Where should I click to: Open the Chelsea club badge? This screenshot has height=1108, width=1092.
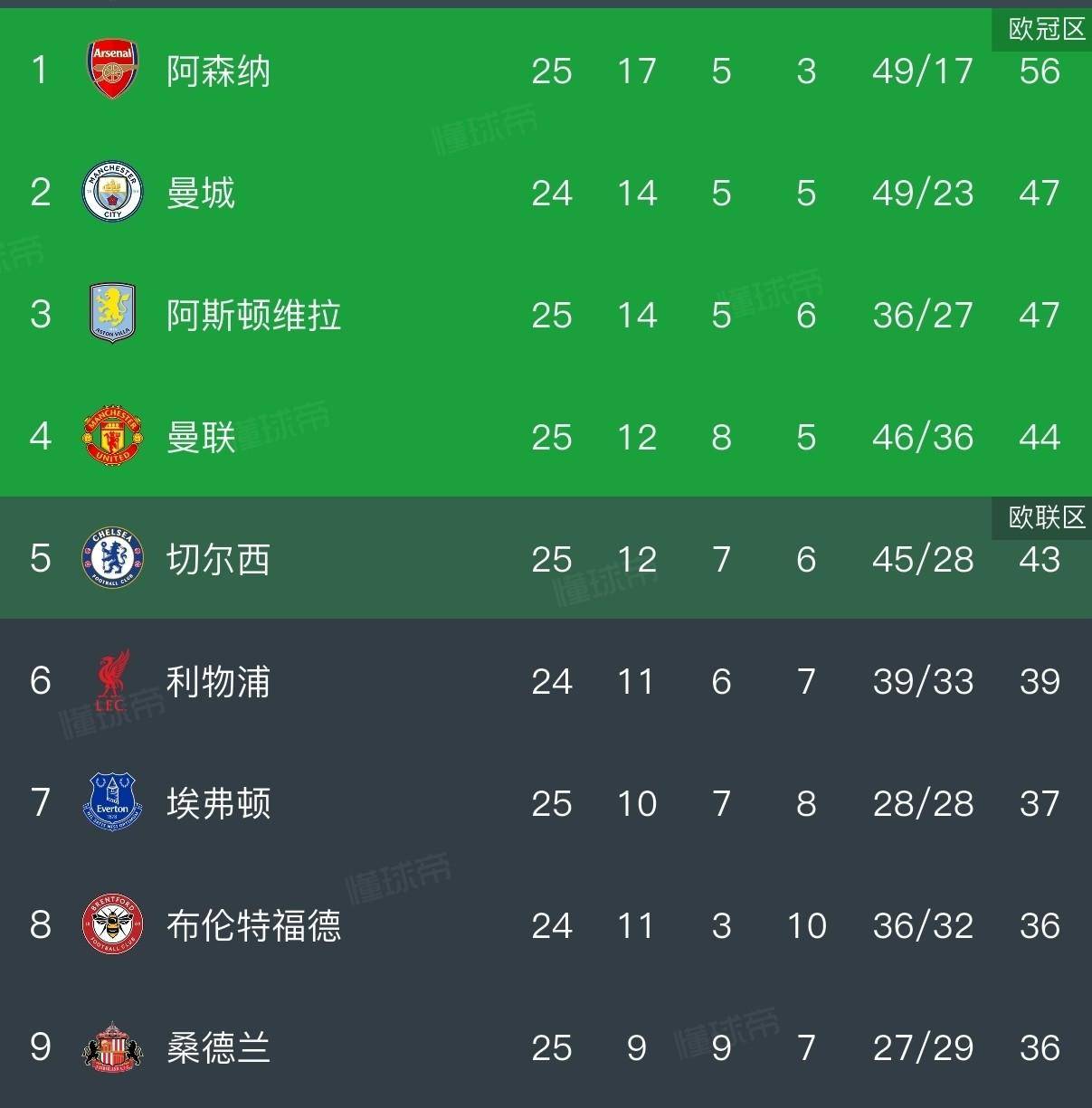point(112,558)
